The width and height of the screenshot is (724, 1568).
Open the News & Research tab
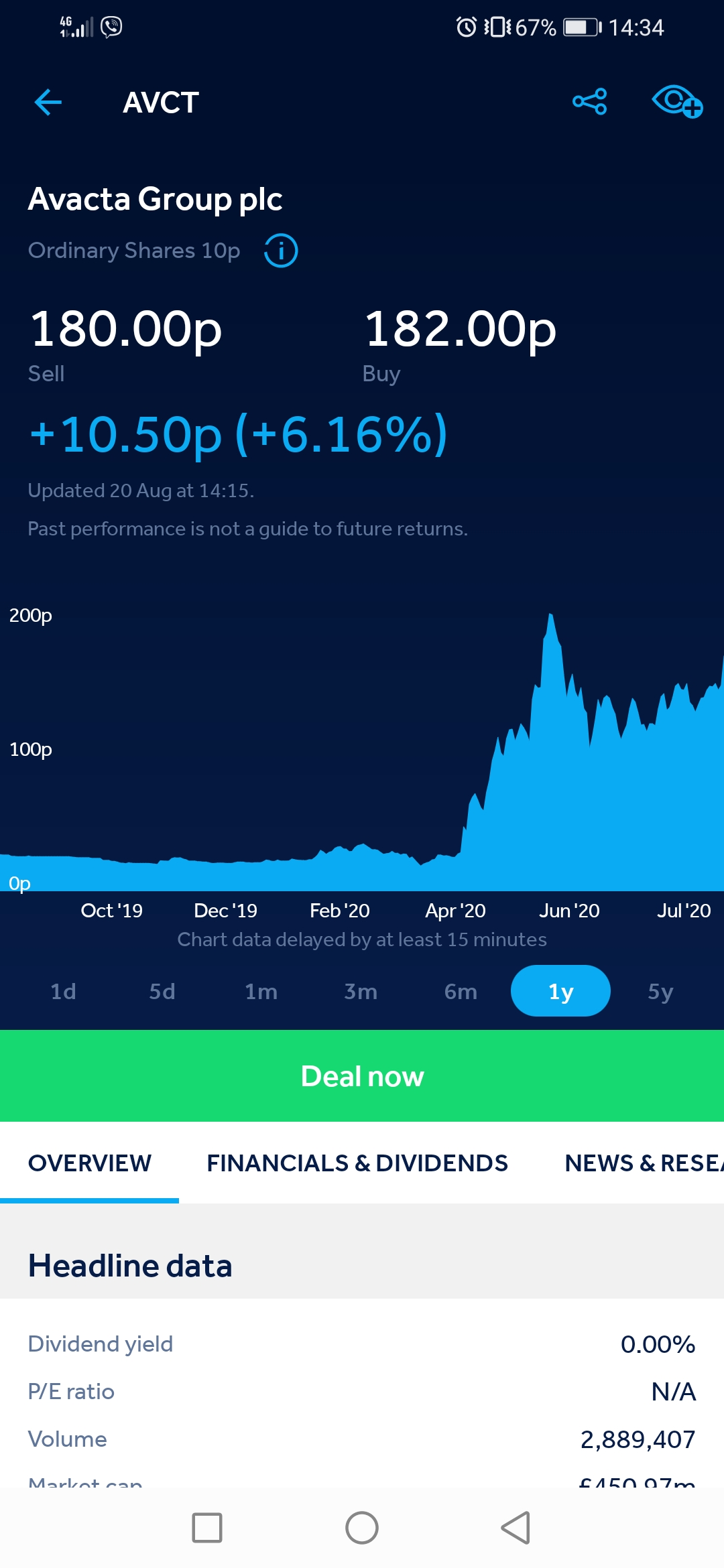click(x=644, y=1163)
